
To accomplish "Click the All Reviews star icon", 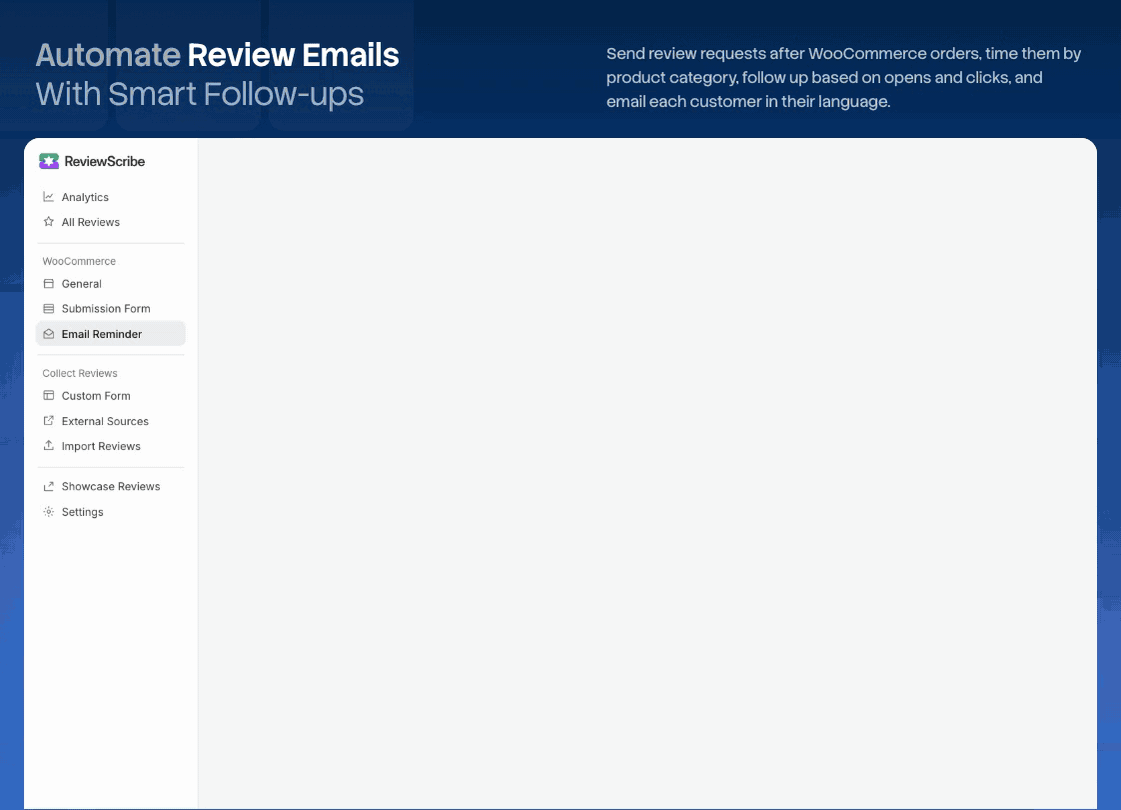I will pos(49,222).
